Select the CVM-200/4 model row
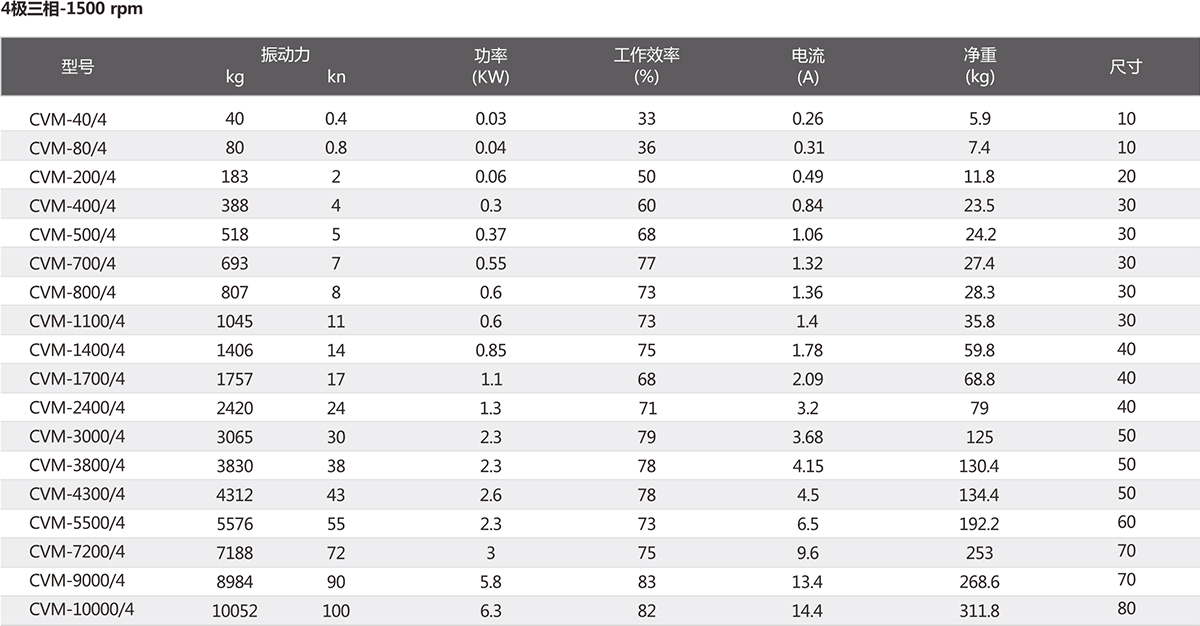1200x626 pixels. point(600,176)
